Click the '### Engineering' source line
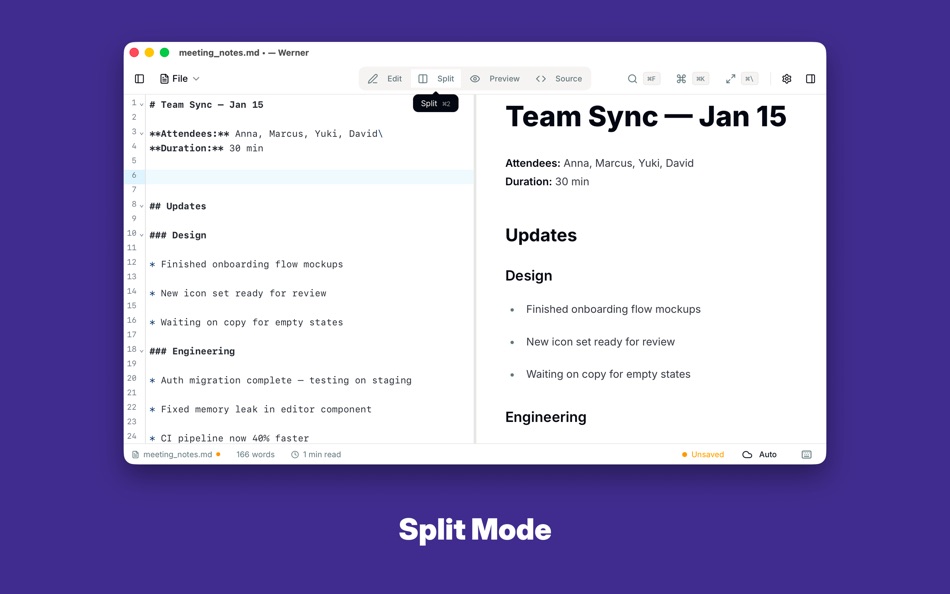The height and width of the screenshot is (594, 950). pyautogui.click(x=192, y=351)
